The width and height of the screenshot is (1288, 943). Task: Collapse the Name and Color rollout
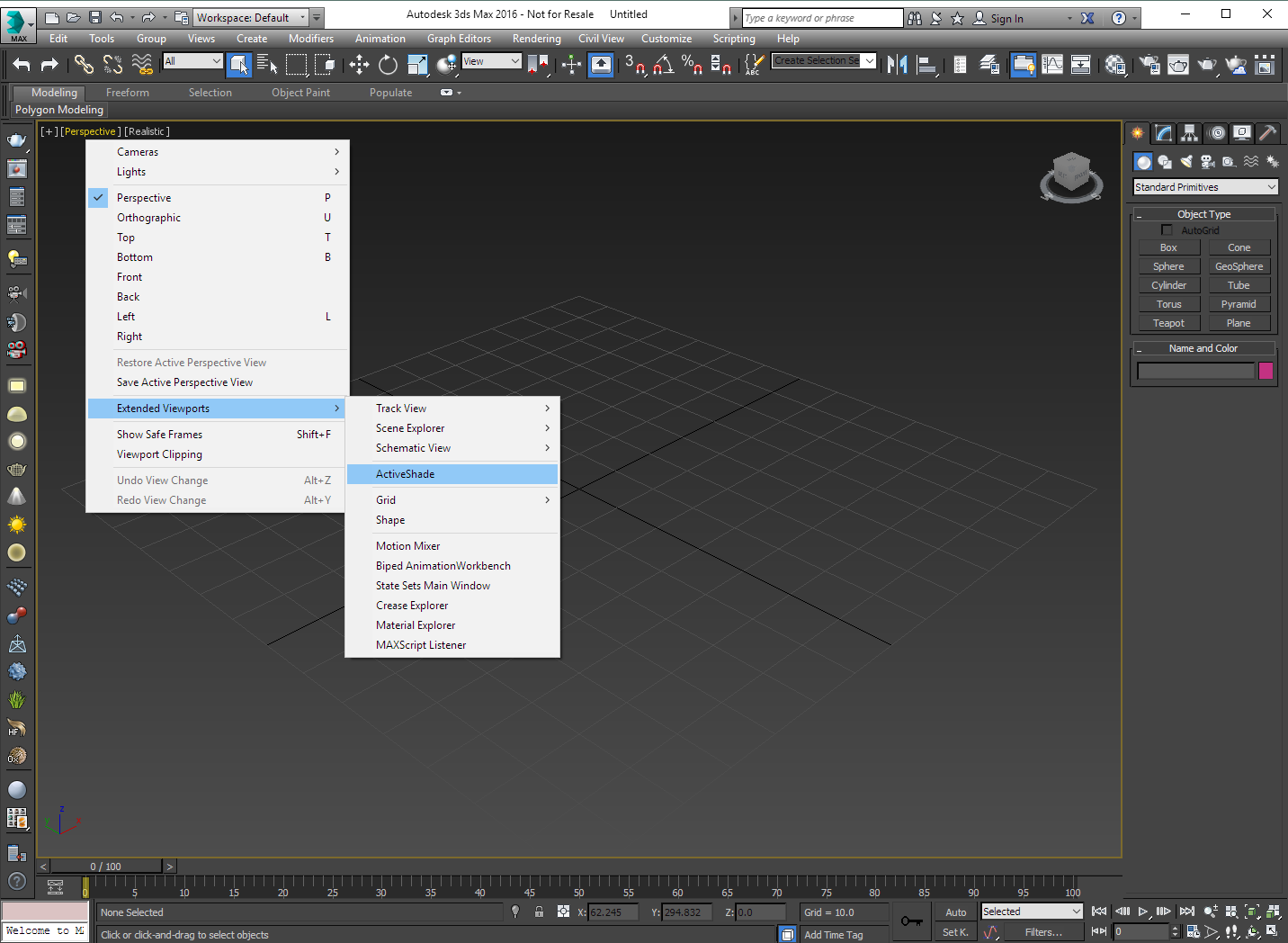tap(1204, 348)
